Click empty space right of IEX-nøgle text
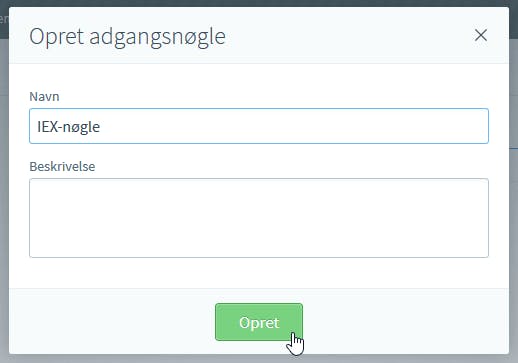 pos(293,127)
